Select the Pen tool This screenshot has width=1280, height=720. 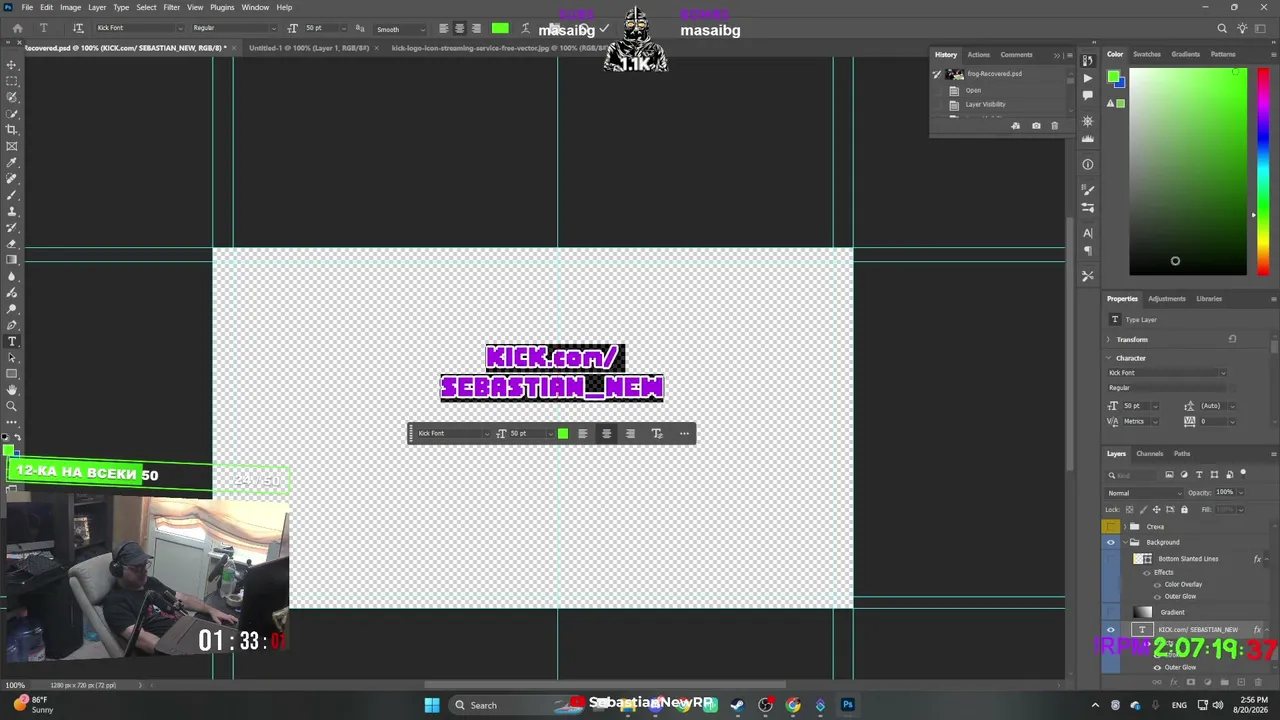tap(12, 325)
